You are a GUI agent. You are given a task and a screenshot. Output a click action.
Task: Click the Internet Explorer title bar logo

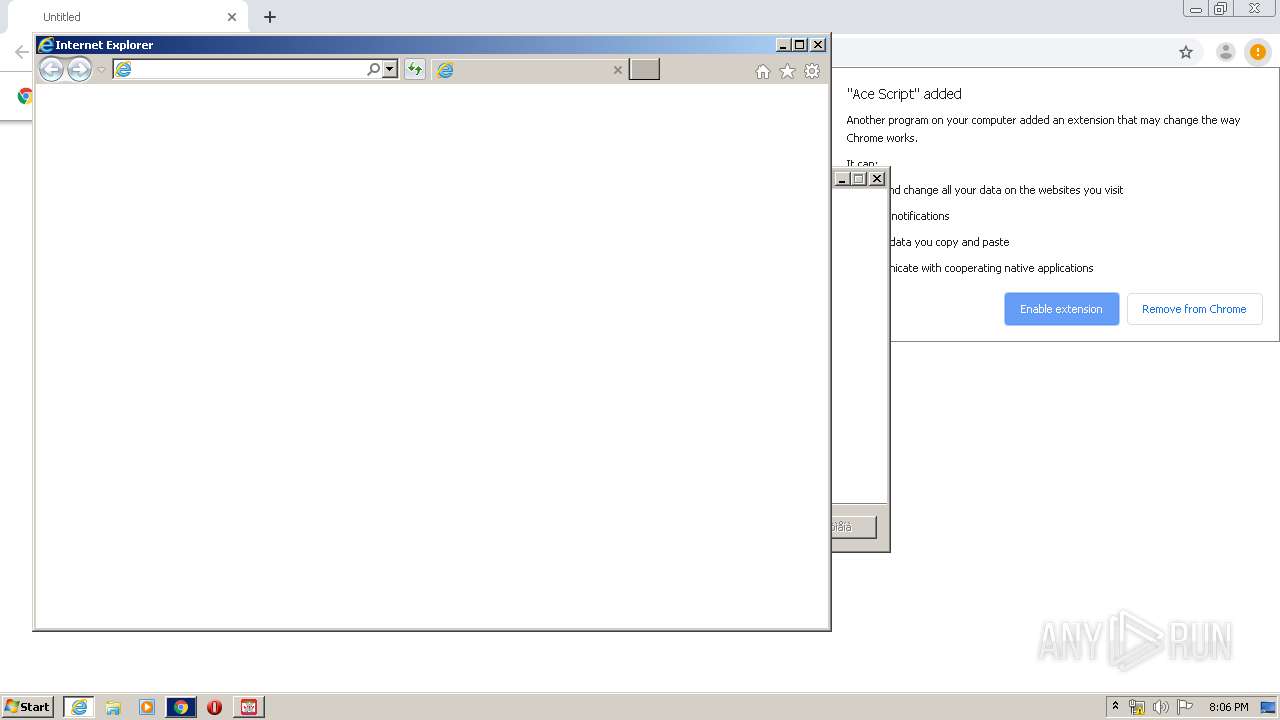(46, 45)
